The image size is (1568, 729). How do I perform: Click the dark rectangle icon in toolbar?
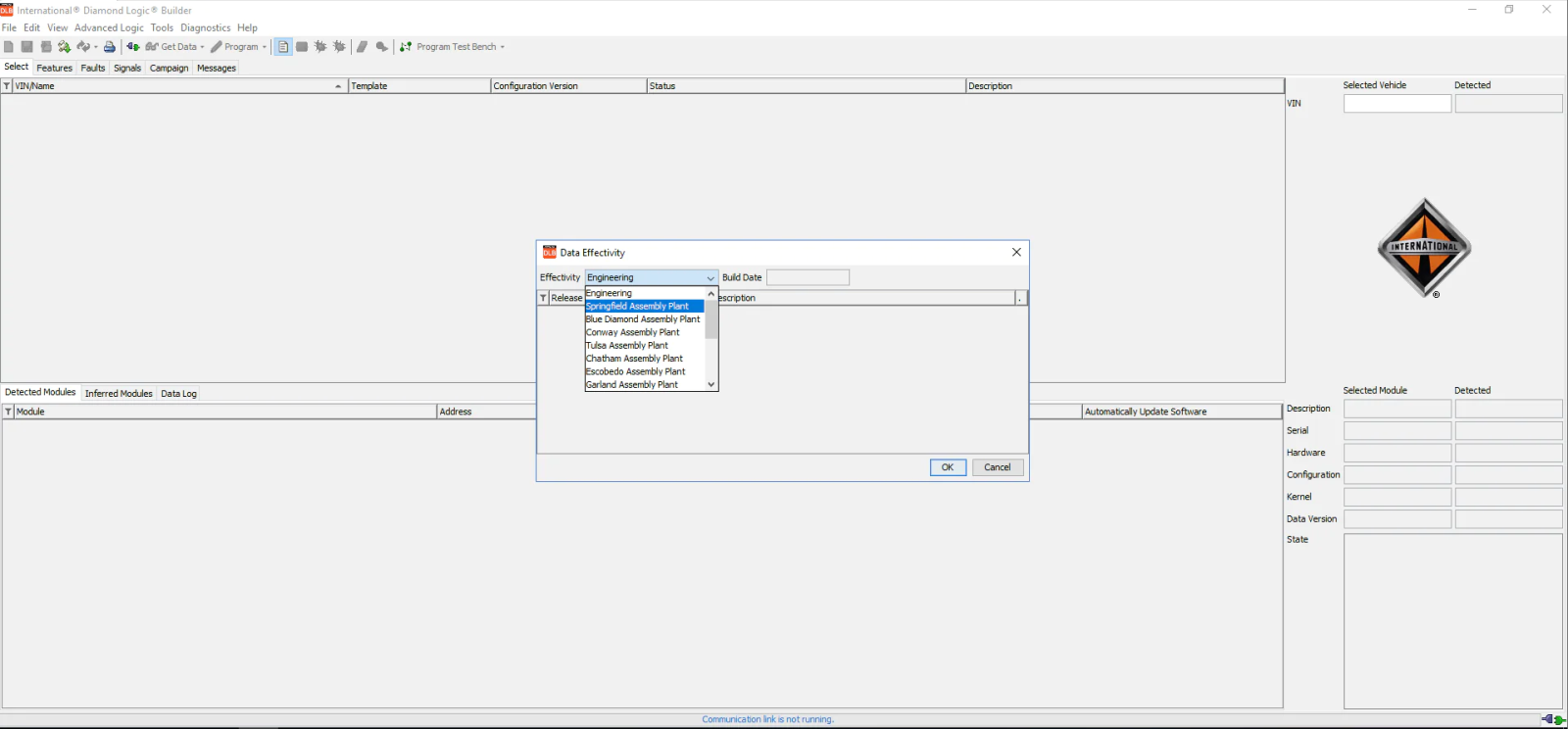pos(302,47)
